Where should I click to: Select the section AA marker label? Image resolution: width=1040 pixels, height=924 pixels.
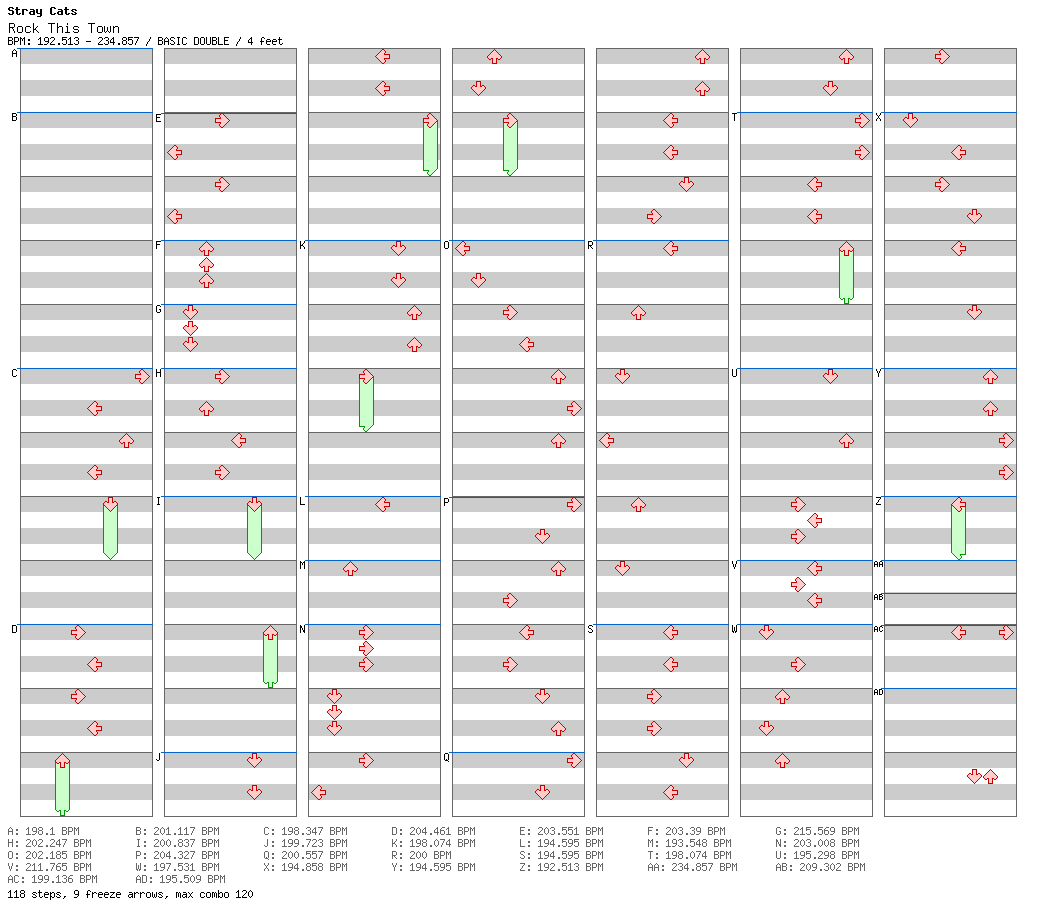[x=878, y=564]
